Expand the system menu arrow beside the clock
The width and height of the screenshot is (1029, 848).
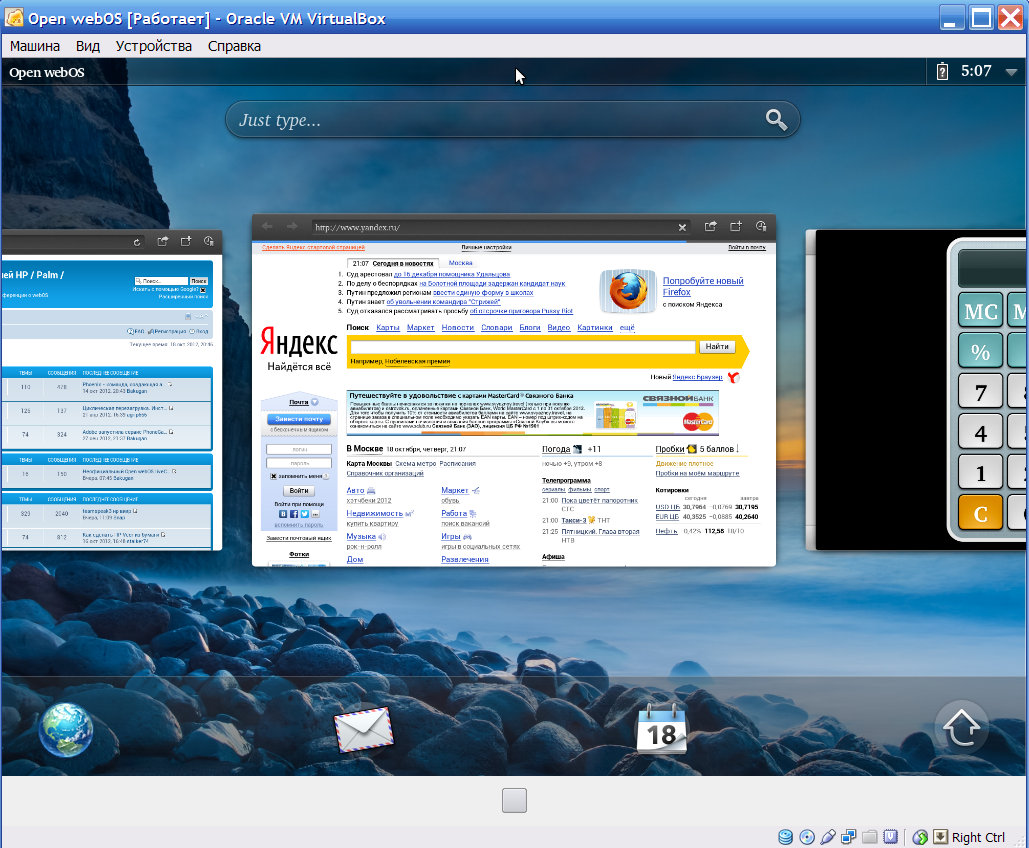point(1011,72)
